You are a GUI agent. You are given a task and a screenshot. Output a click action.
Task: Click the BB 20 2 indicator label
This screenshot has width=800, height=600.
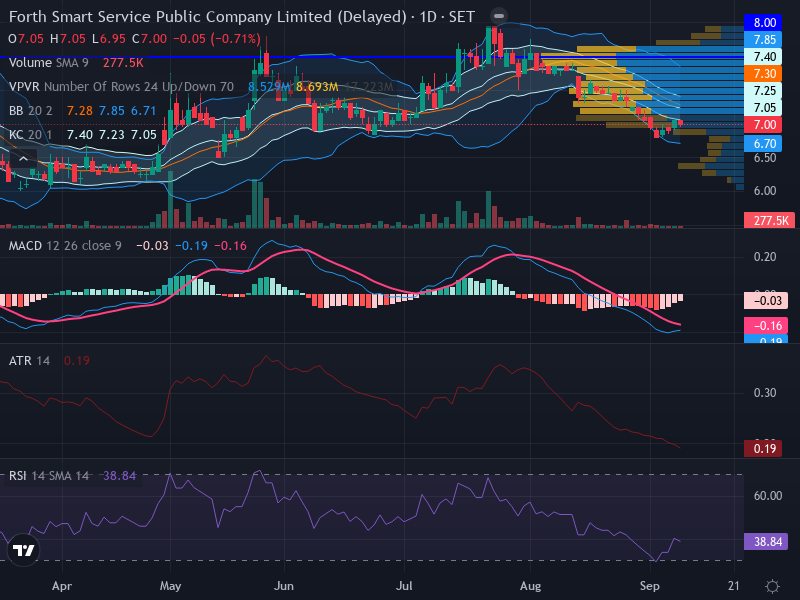pyautogui.click(x=31, y=111)
